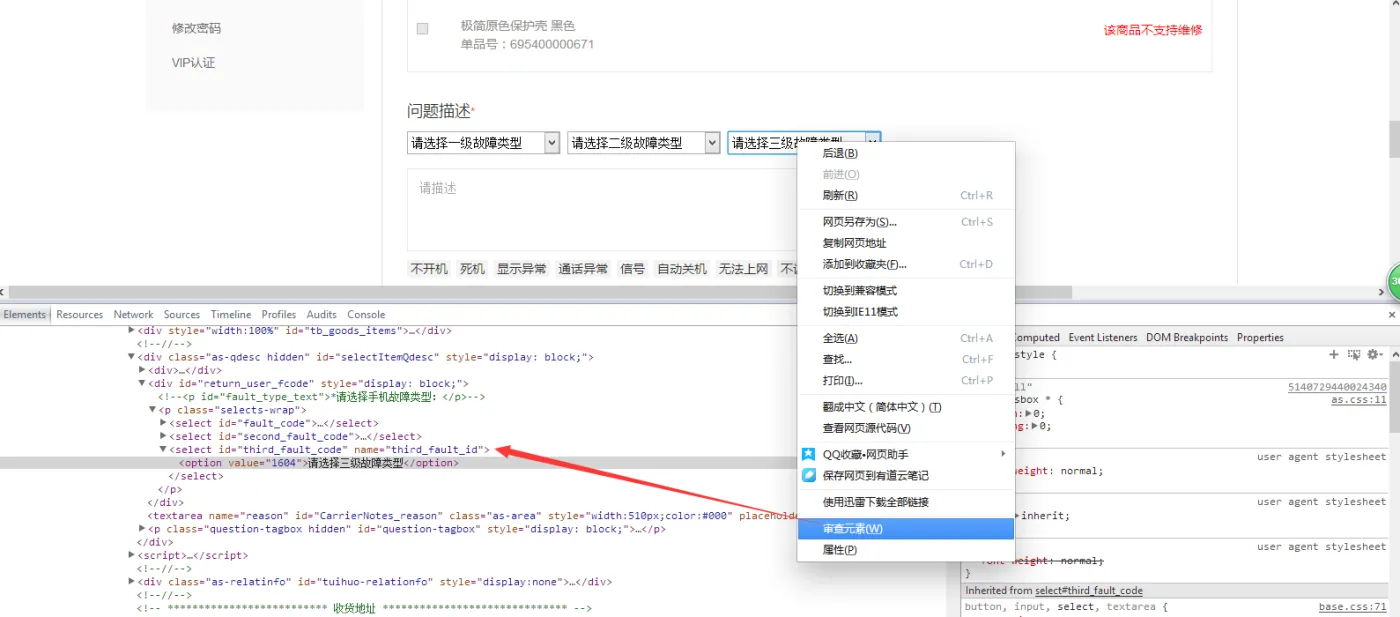Open the 请选择二级故障类型 dropdown

[643, 143]
